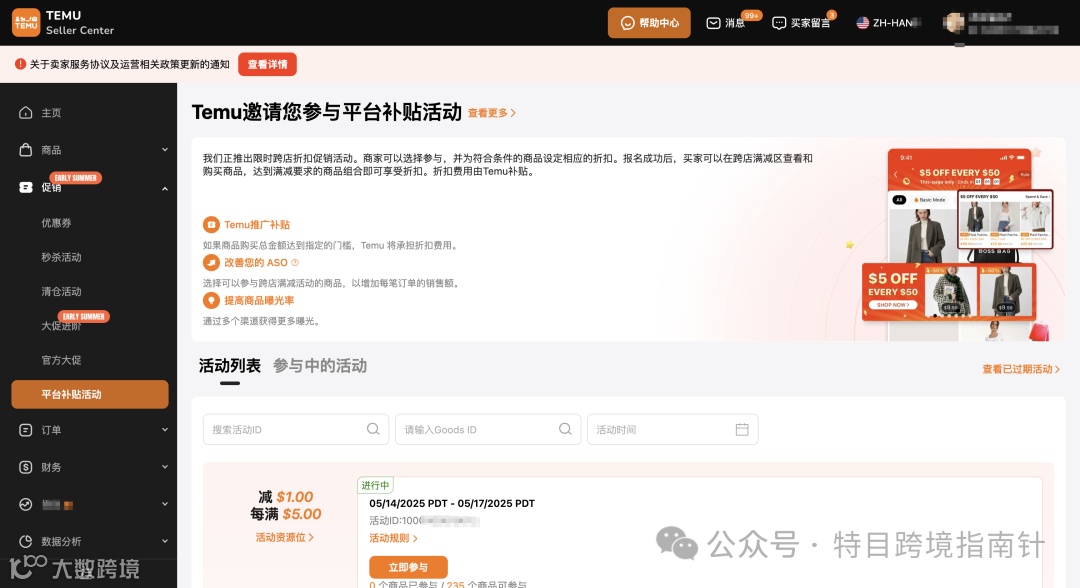
Task: Click the 提高商品曝光率 location icon
Action: [211, 300]
